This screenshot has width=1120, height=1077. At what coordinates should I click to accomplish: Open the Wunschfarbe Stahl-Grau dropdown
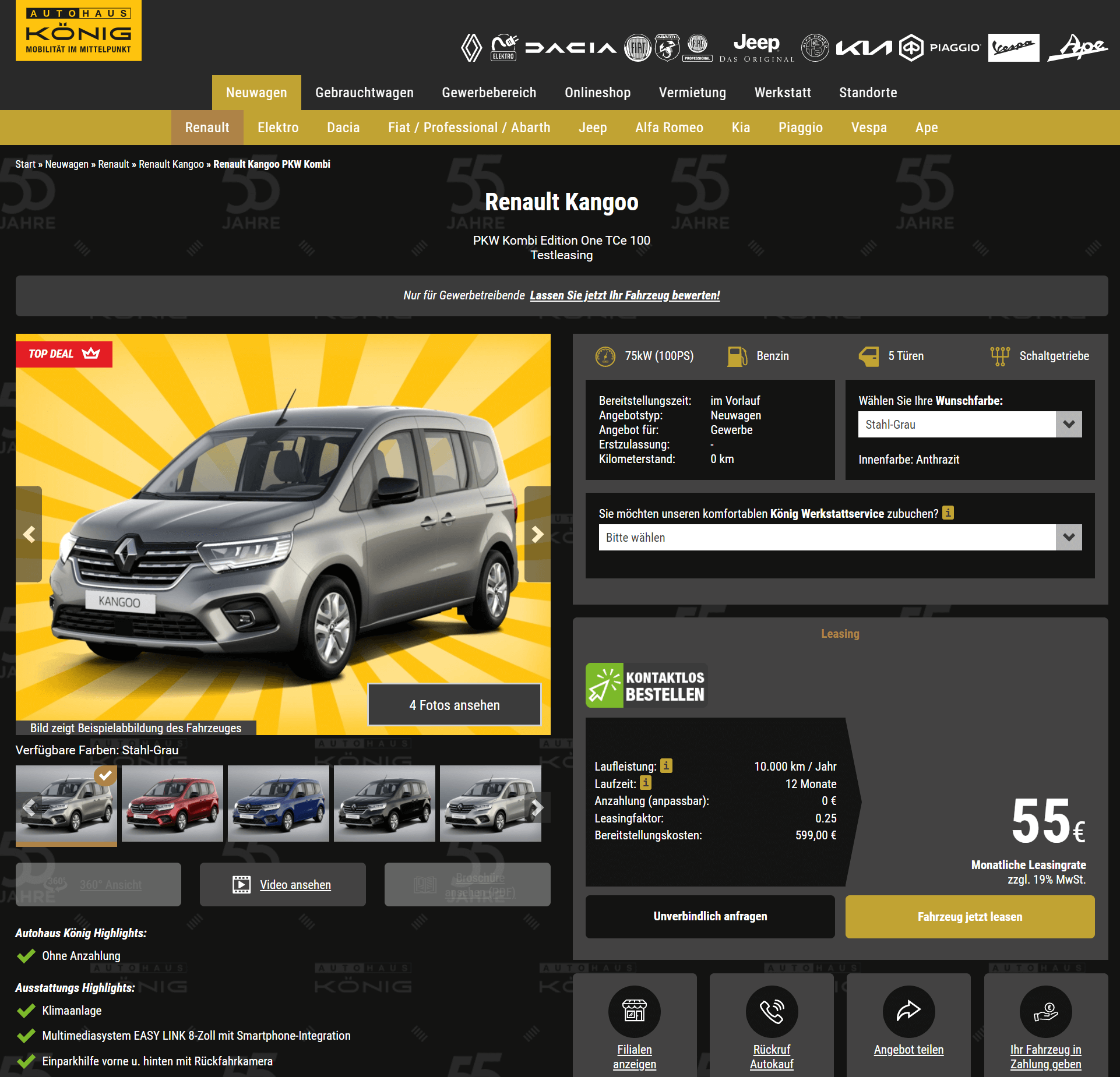coord(970,425)
